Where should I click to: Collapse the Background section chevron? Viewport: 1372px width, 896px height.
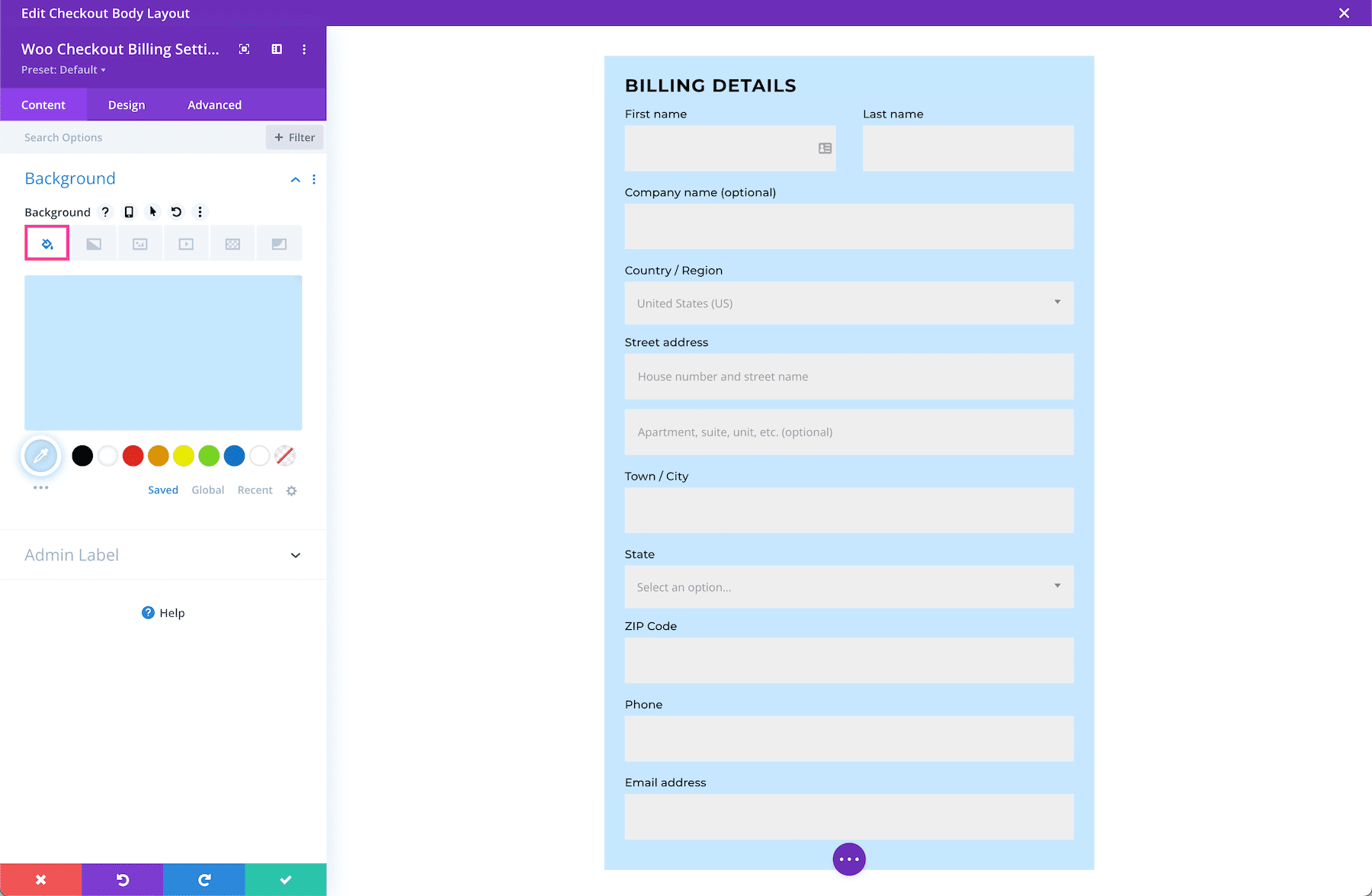(x=295, y=179)
